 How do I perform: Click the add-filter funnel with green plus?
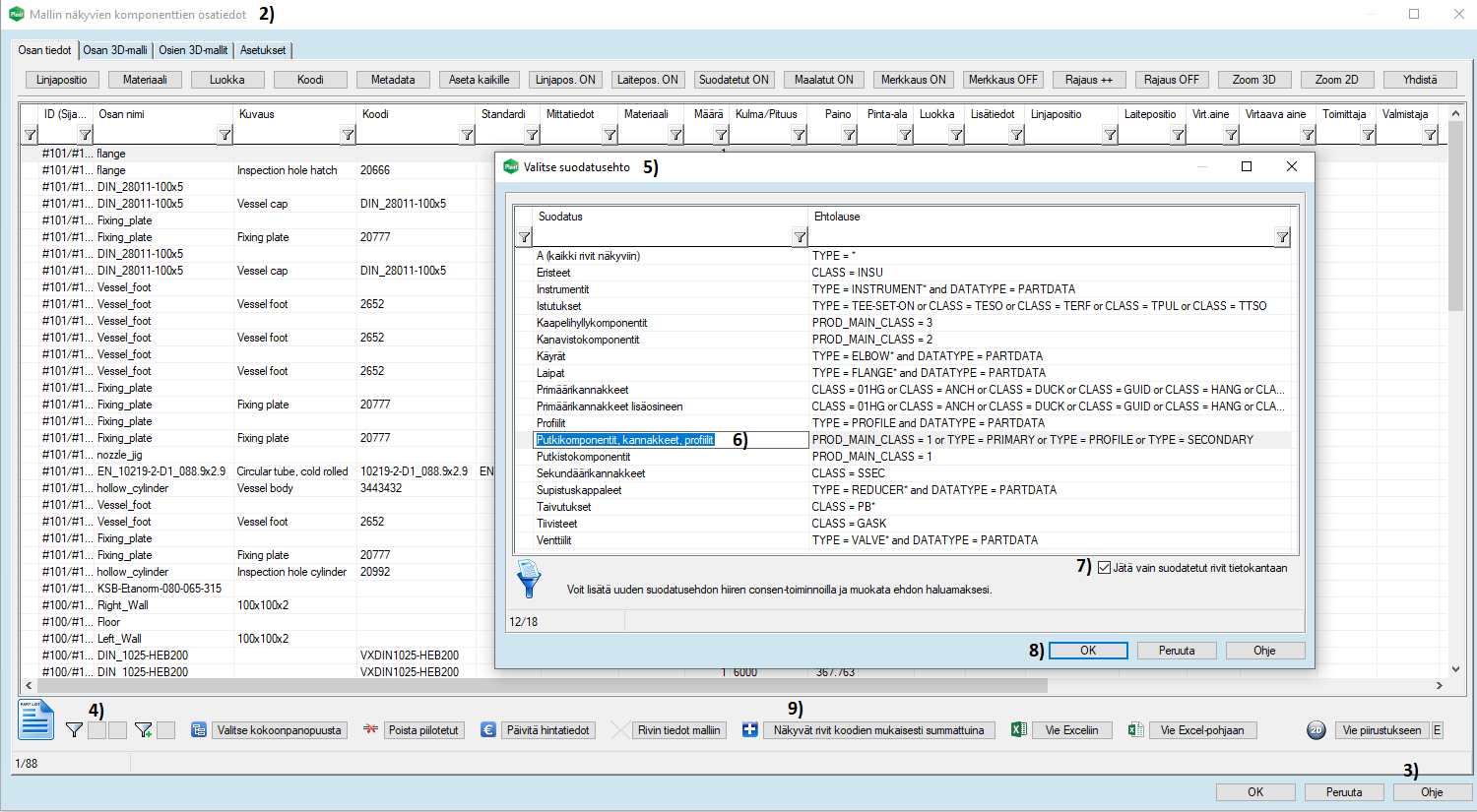[144, 730]
